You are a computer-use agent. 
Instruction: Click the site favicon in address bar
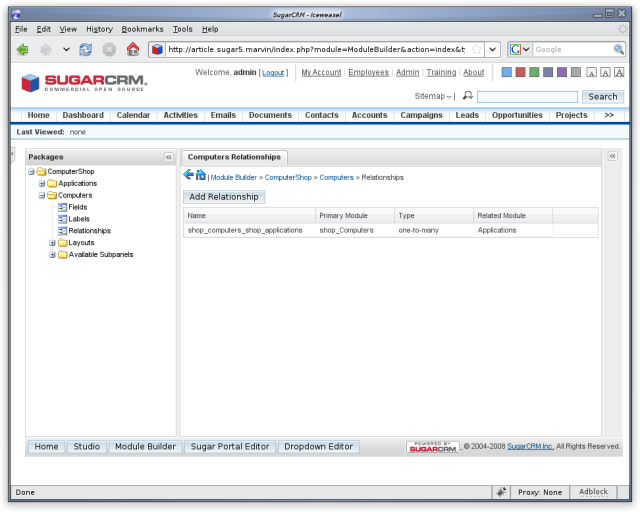[x=157, y=49]
